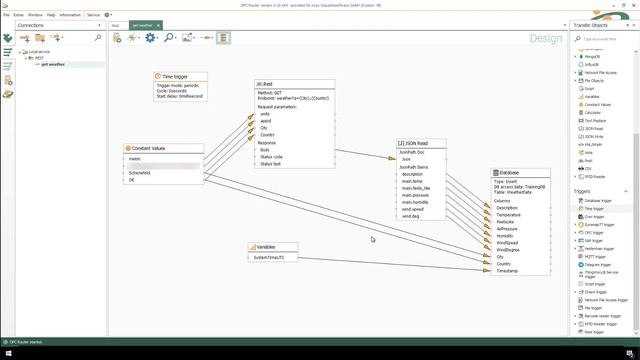Open the dropdown arrow beside menu bar circle icon
Image resolution: width=640 pixels, height=360 pixels.
point(111,15)
